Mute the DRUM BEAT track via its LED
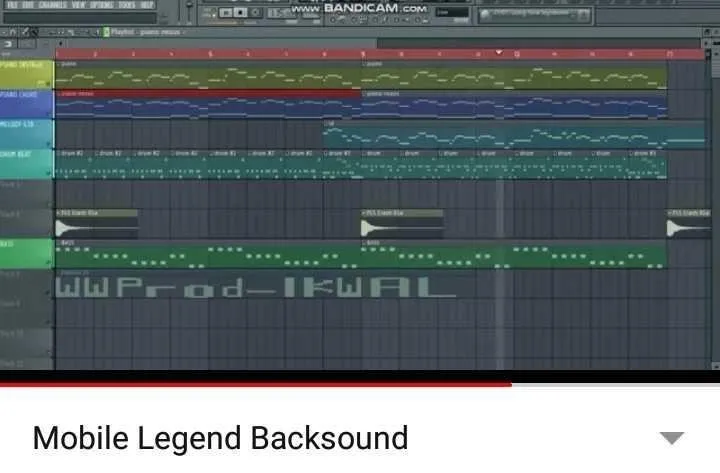 (47, 173)
